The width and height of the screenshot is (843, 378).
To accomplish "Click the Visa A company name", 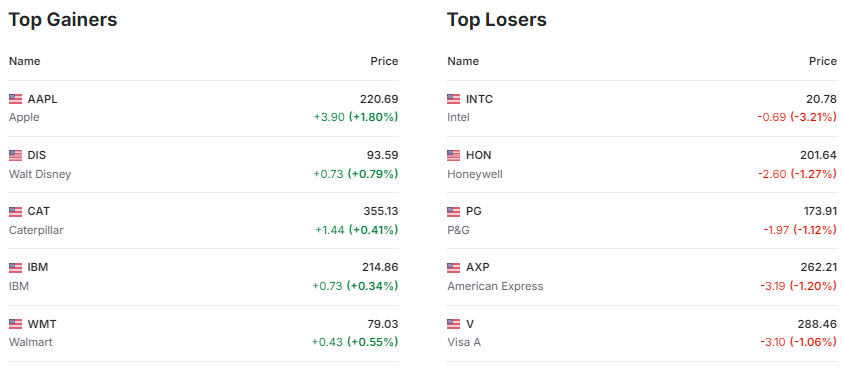I will point(464,342).
